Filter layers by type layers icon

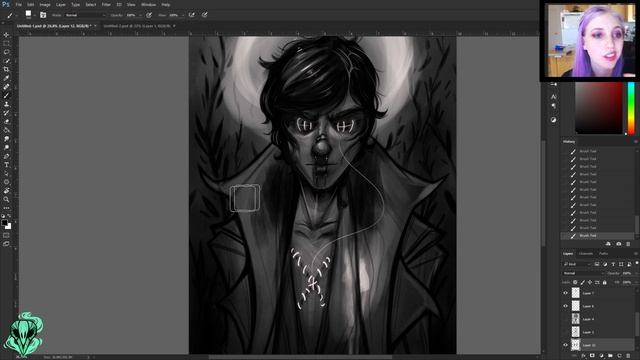coord(613,264)
